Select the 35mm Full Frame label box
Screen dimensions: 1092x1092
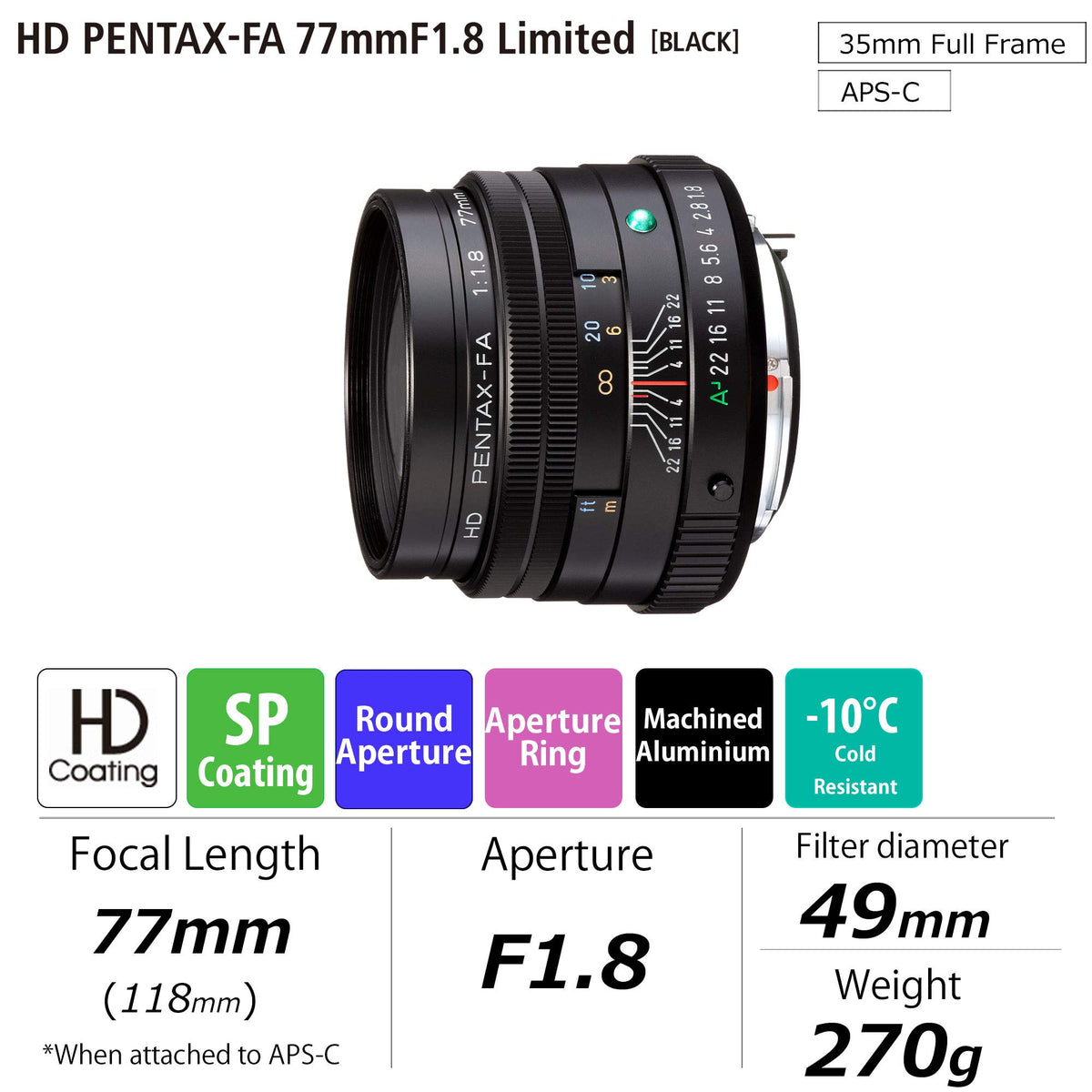click(x=952, y=44)
